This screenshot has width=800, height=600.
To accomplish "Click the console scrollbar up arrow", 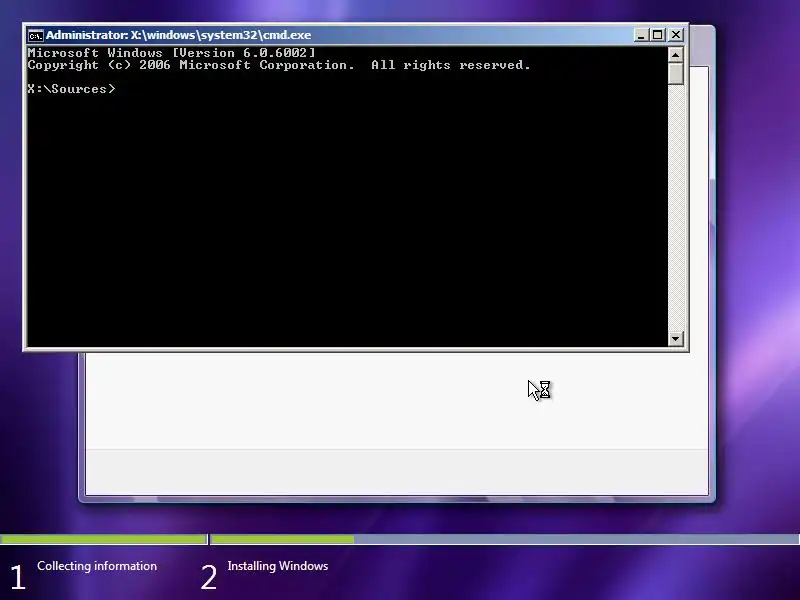I will [676, 55].
